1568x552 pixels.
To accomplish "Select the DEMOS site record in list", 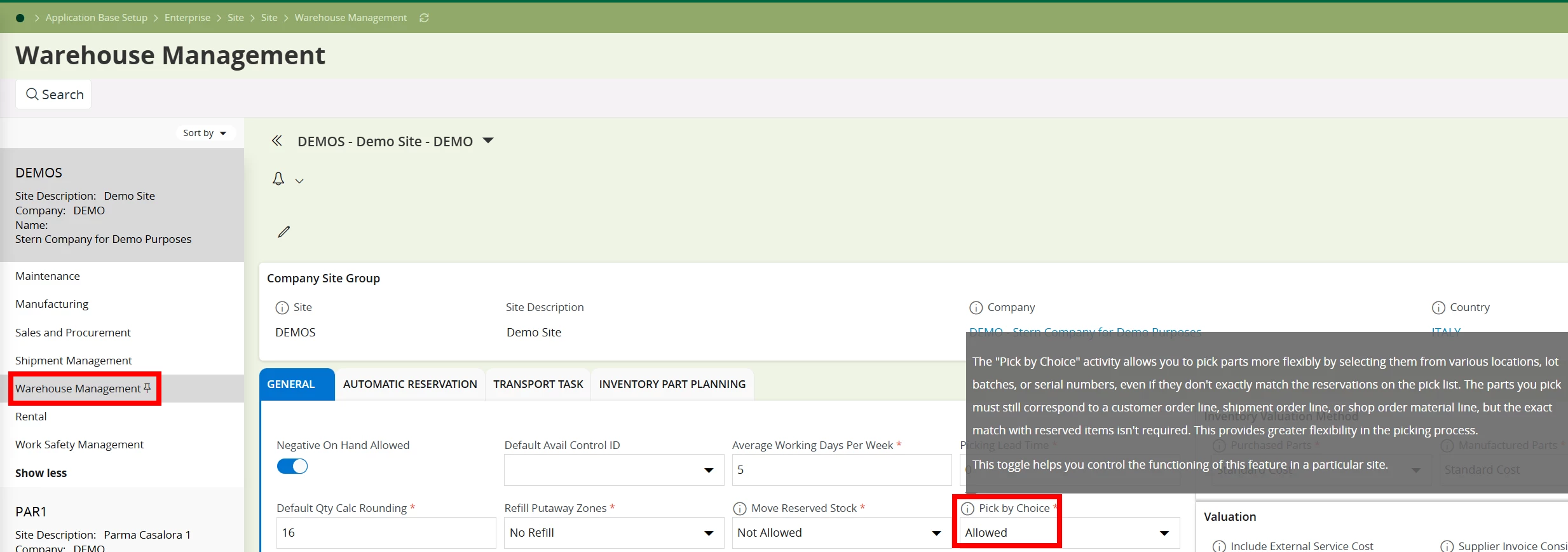I will pyautogui.click(x=122, y=205).
